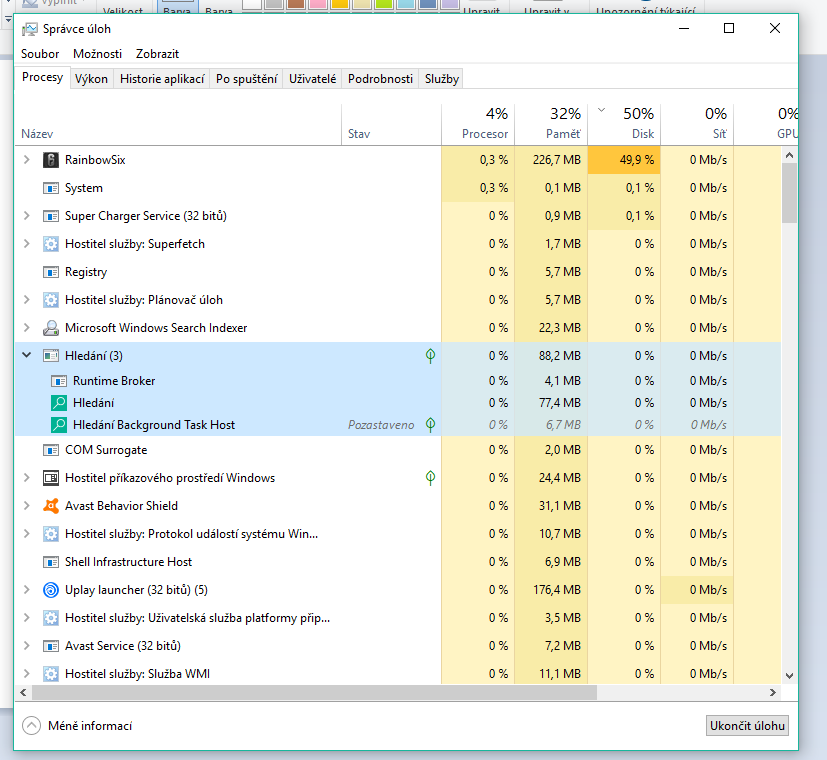
Task: Expand the RainbowSix process group
Action: pos(26,160)
